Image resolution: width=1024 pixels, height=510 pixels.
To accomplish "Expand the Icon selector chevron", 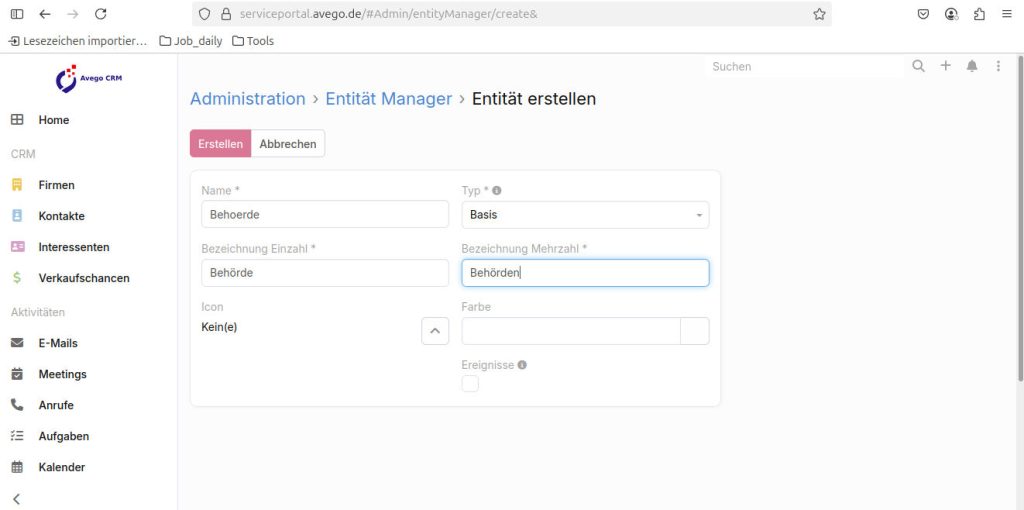I will coord(435,331).
